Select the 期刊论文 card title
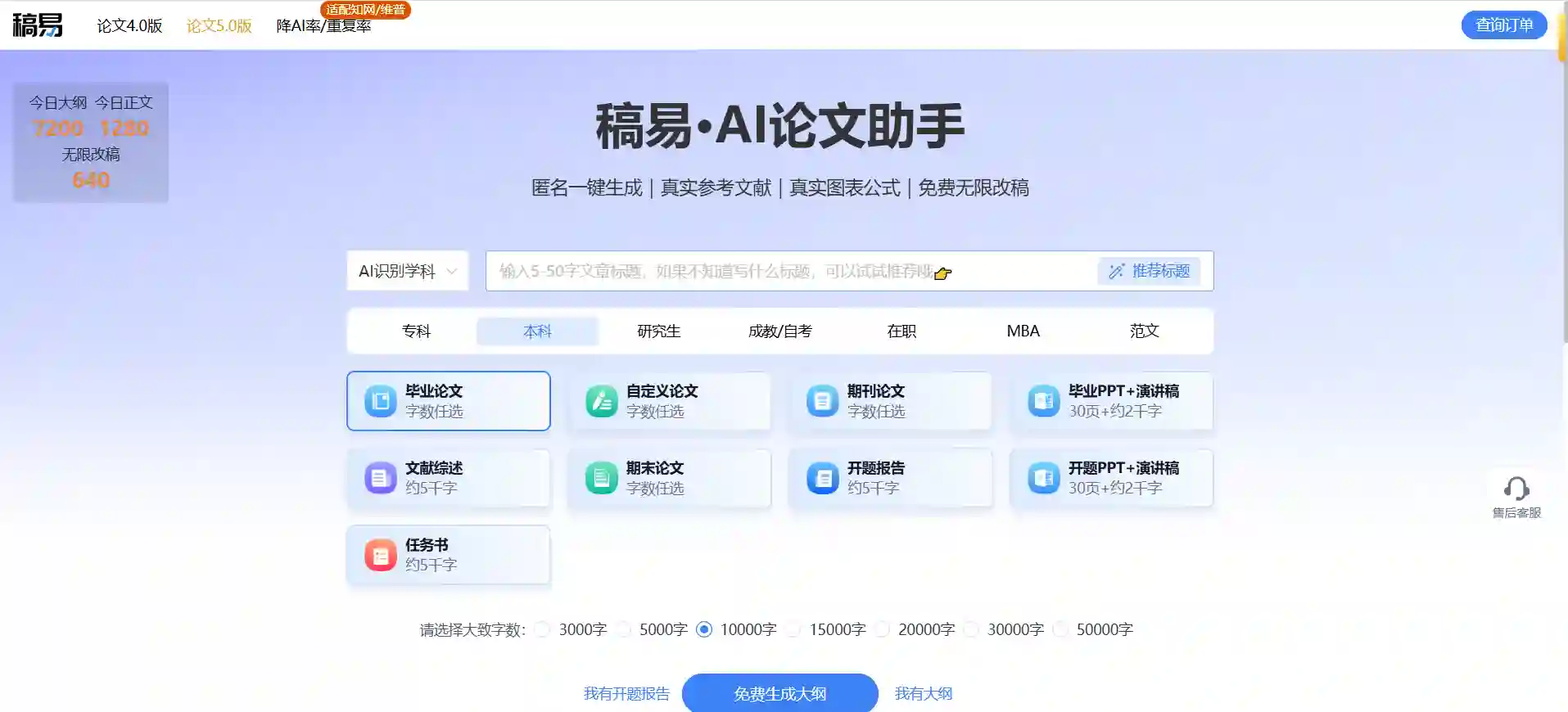Image resolution: width=1568 pixels, height=712 pixels. tap(875, 391)
